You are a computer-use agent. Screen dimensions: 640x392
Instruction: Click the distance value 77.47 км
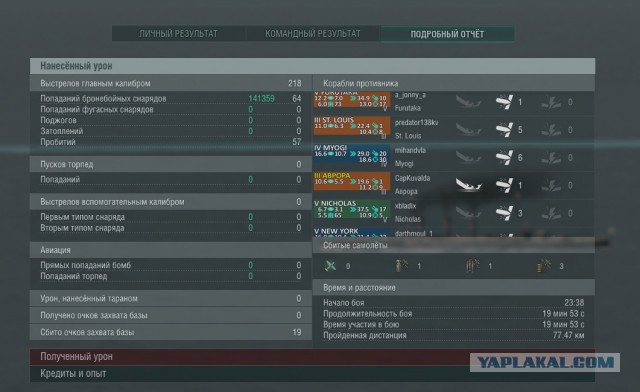tap(568, 335)
